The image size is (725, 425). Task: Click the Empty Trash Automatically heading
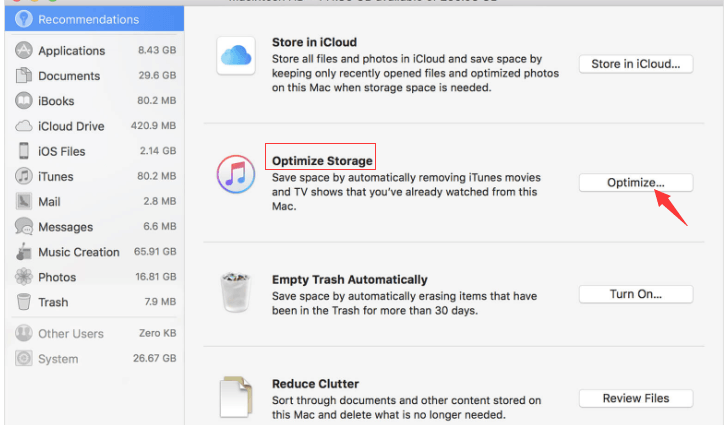[x=350, y=279]
